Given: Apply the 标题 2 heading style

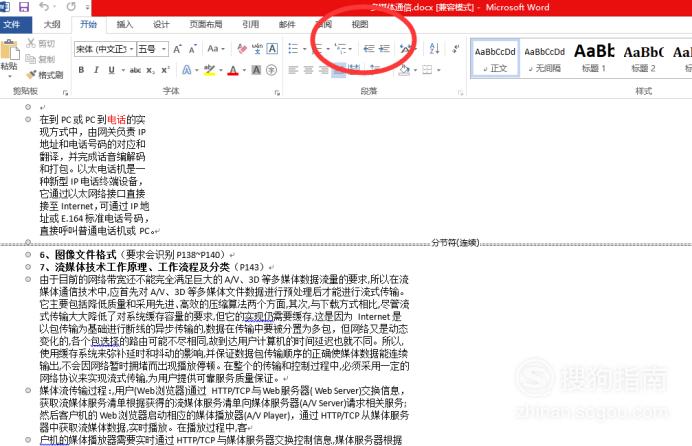Looking at the screenshot, I should coord(643,59).
